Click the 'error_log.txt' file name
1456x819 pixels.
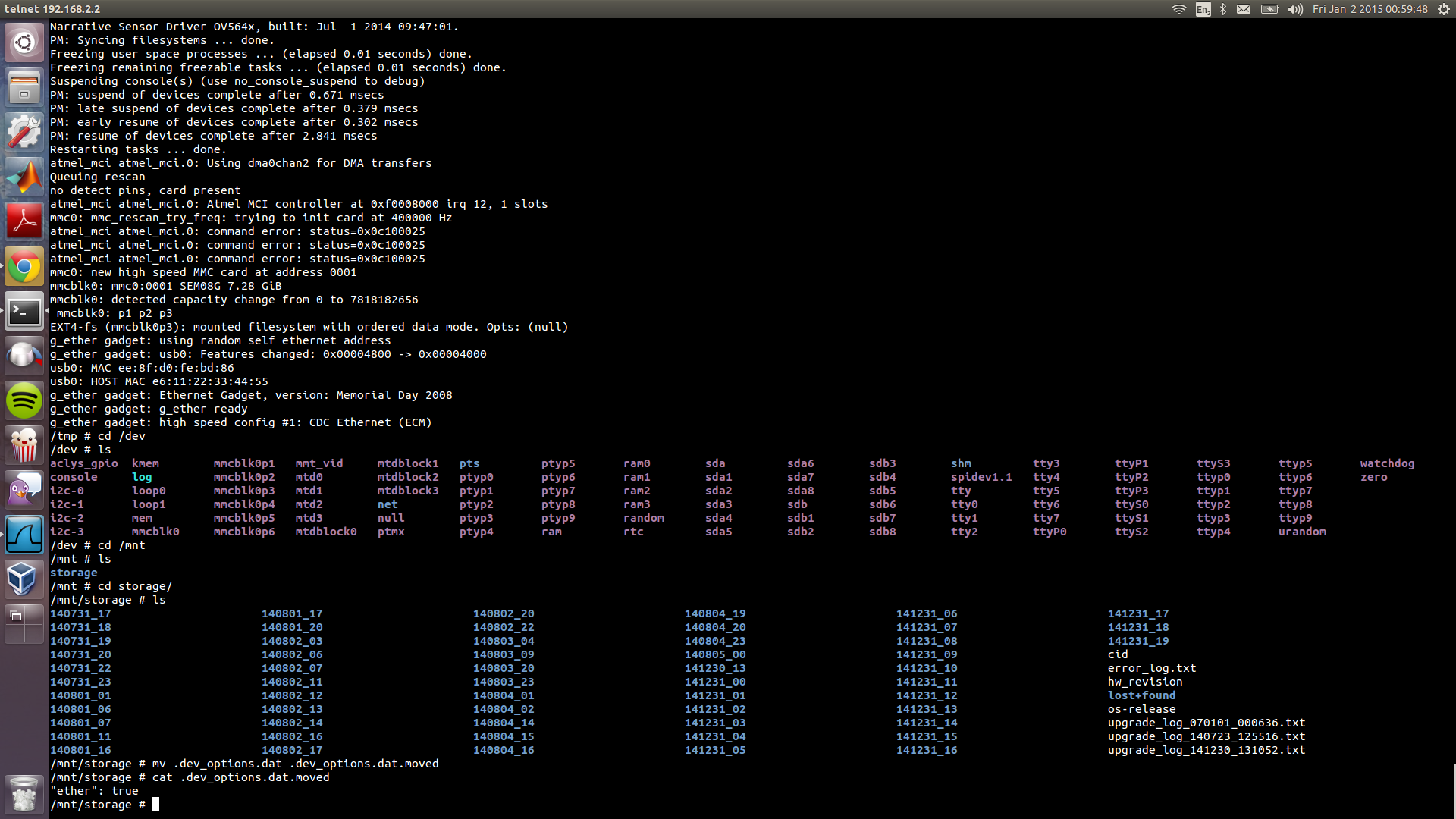pyautogui.click(x=1152, y=668)
